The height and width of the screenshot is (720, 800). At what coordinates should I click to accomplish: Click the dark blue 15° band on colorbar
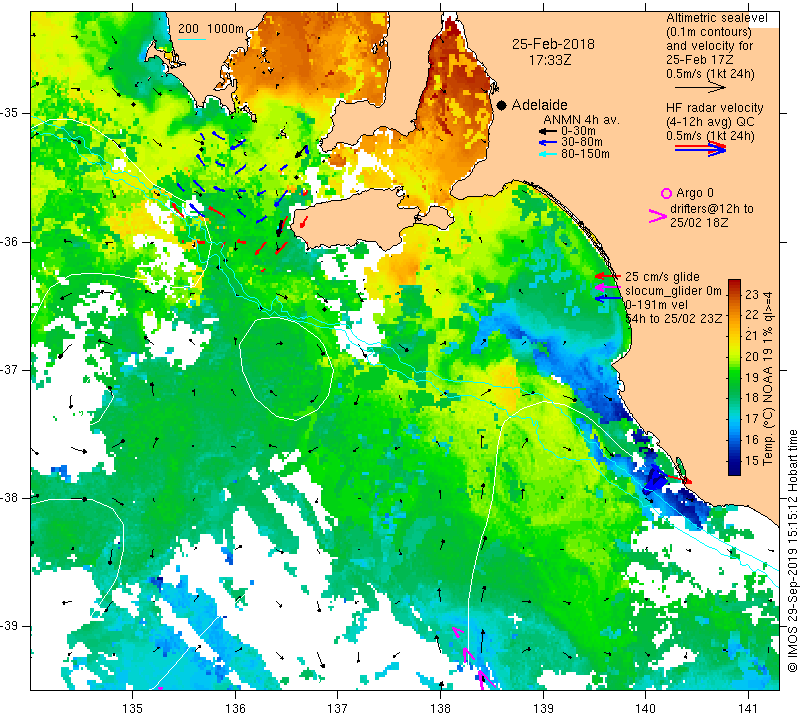(x=734, y=462)
